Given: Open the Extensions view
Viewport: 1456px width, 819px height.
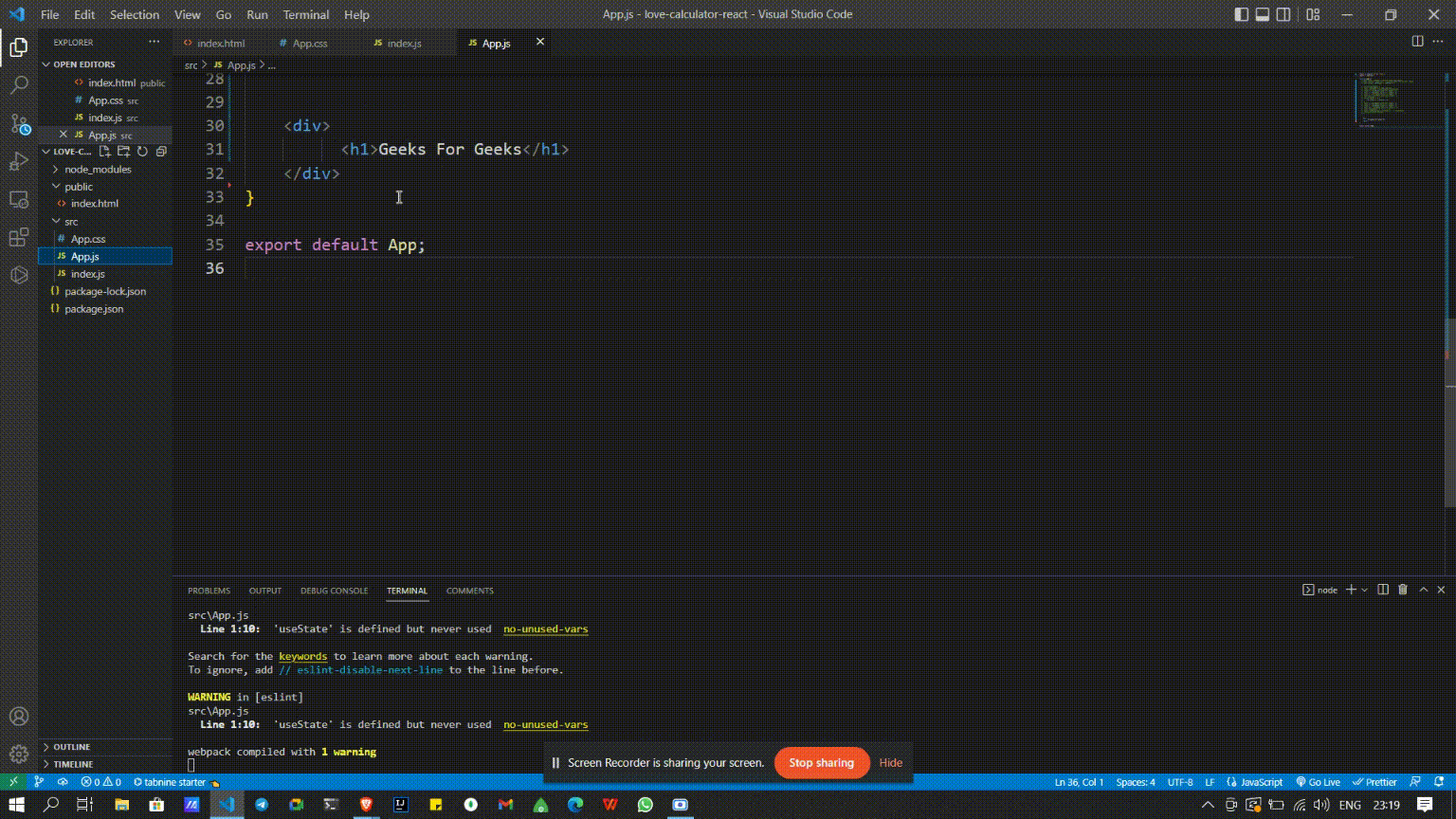Looking at the screenshot, I should [x=19, y=237].
